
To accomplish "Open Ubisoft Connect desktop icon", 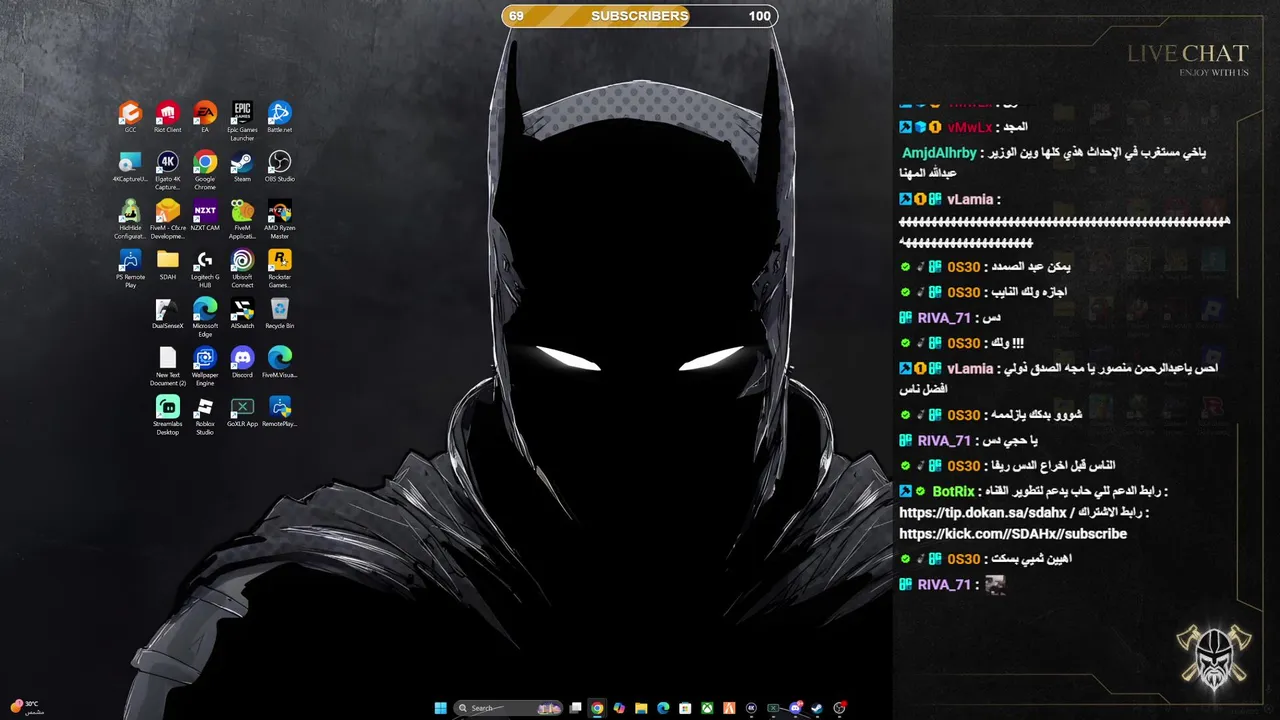I will pos(242,268).
